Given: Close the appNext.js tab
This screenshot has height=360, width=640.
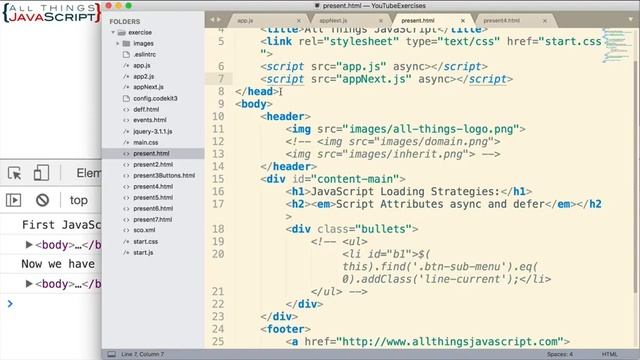Looking at the screenshot, I should (381, 20).
